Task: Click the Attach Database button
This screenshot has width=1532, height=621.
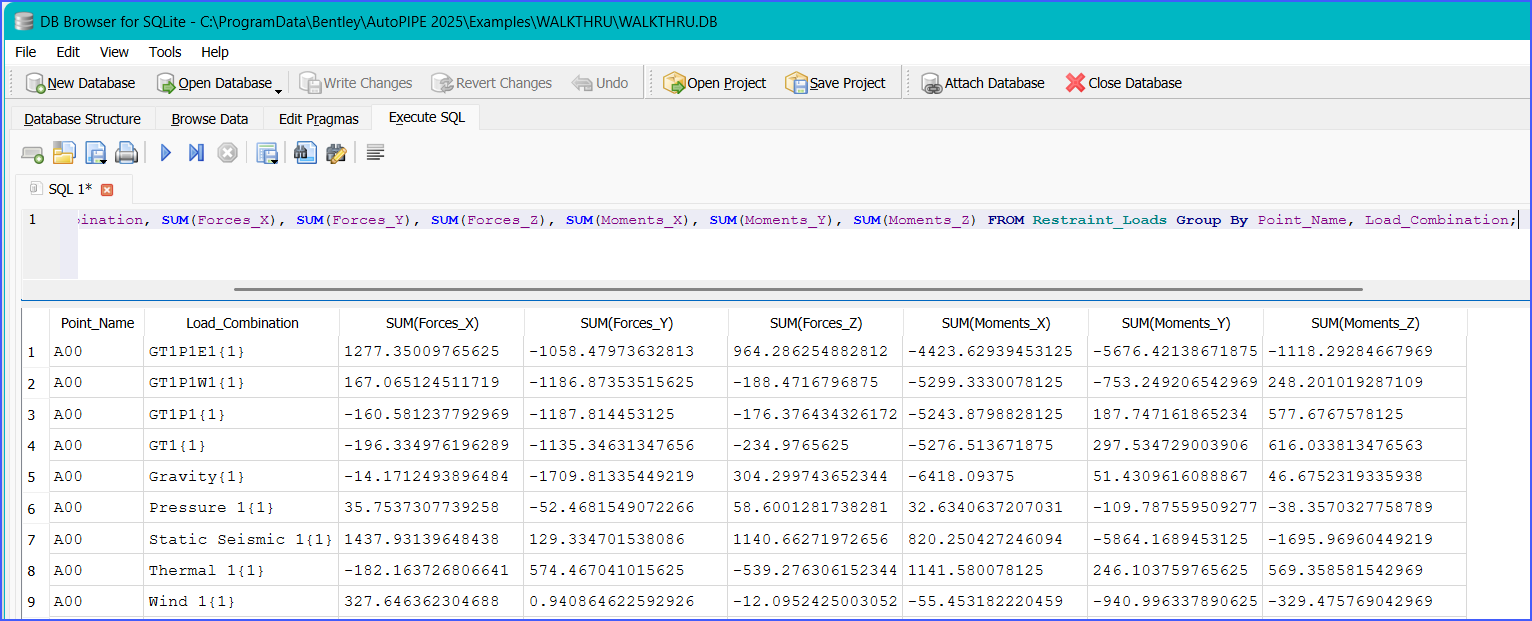Action: coord(982,83)
